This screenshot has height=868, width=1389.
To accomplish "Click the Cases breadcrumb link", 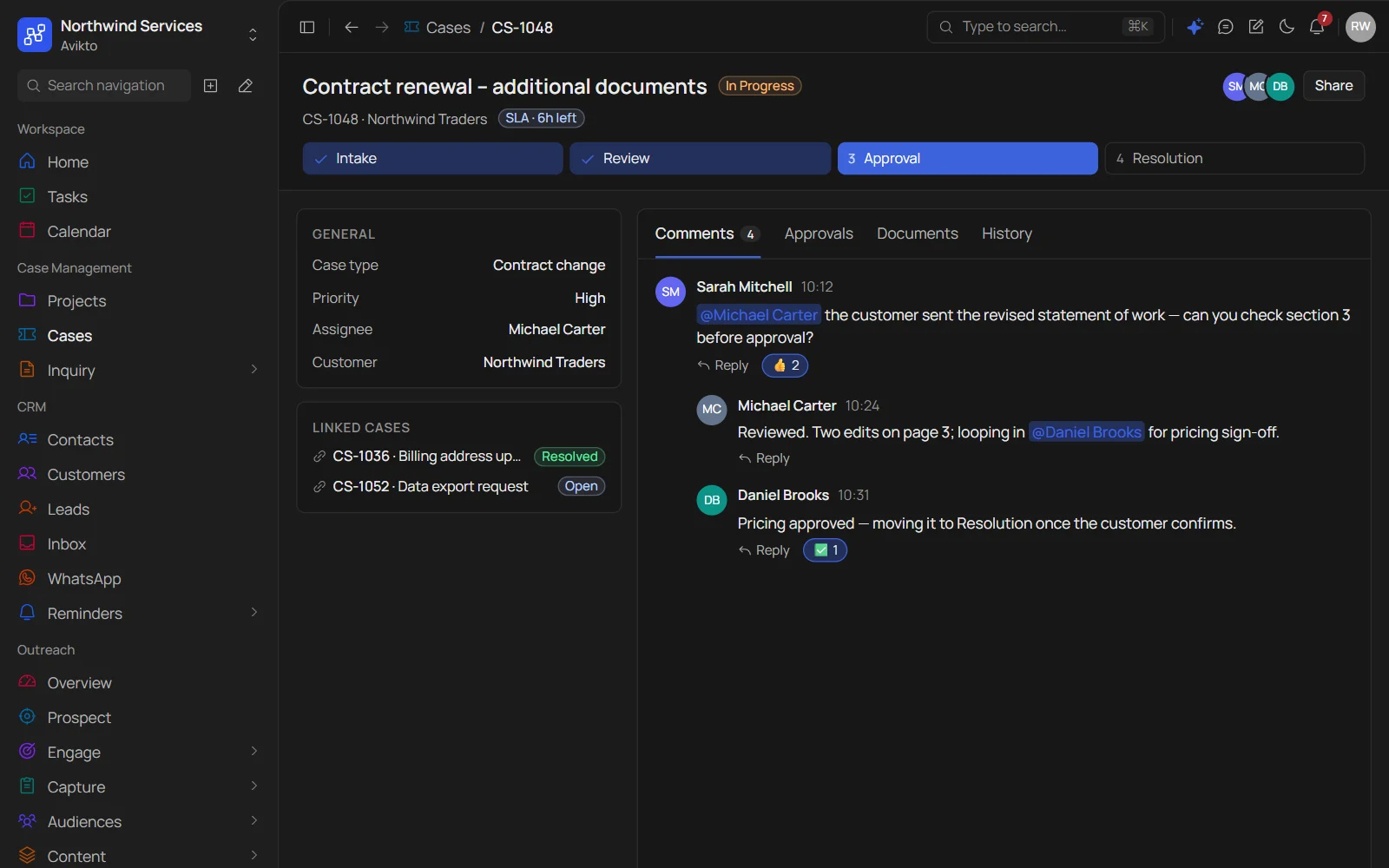I will pyautogui.click(x=448, y=28).
